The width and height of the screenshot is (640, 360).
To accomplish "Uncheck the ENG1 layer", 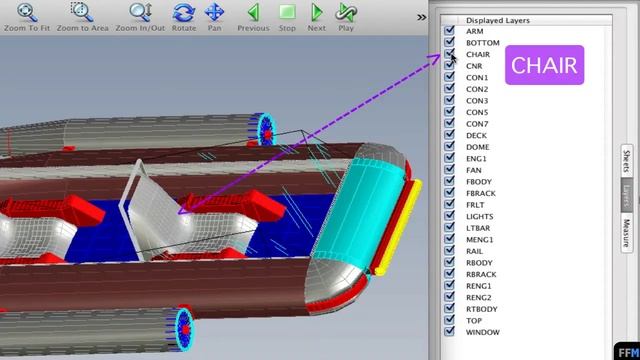I will tap(449, 158).
